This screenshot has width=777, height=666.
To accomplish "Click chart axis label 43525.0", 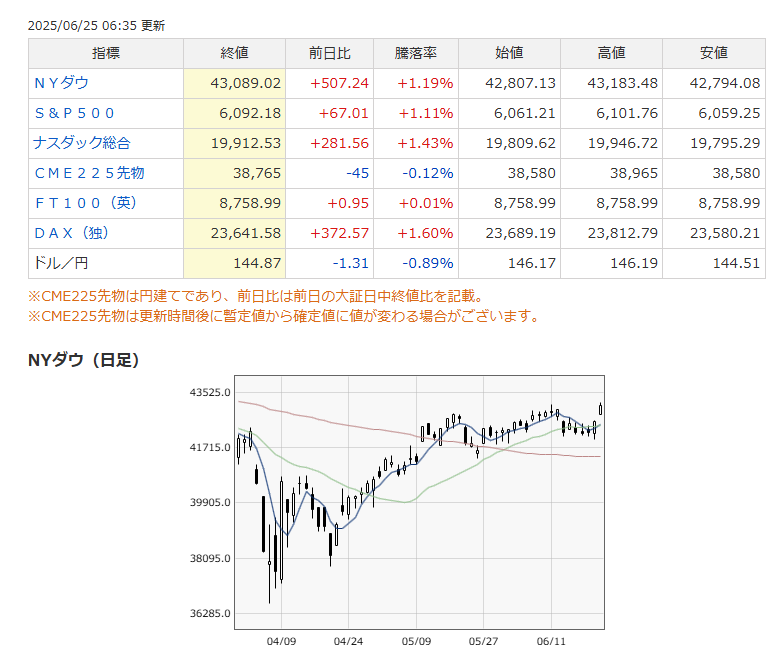I will click(210, 392).
